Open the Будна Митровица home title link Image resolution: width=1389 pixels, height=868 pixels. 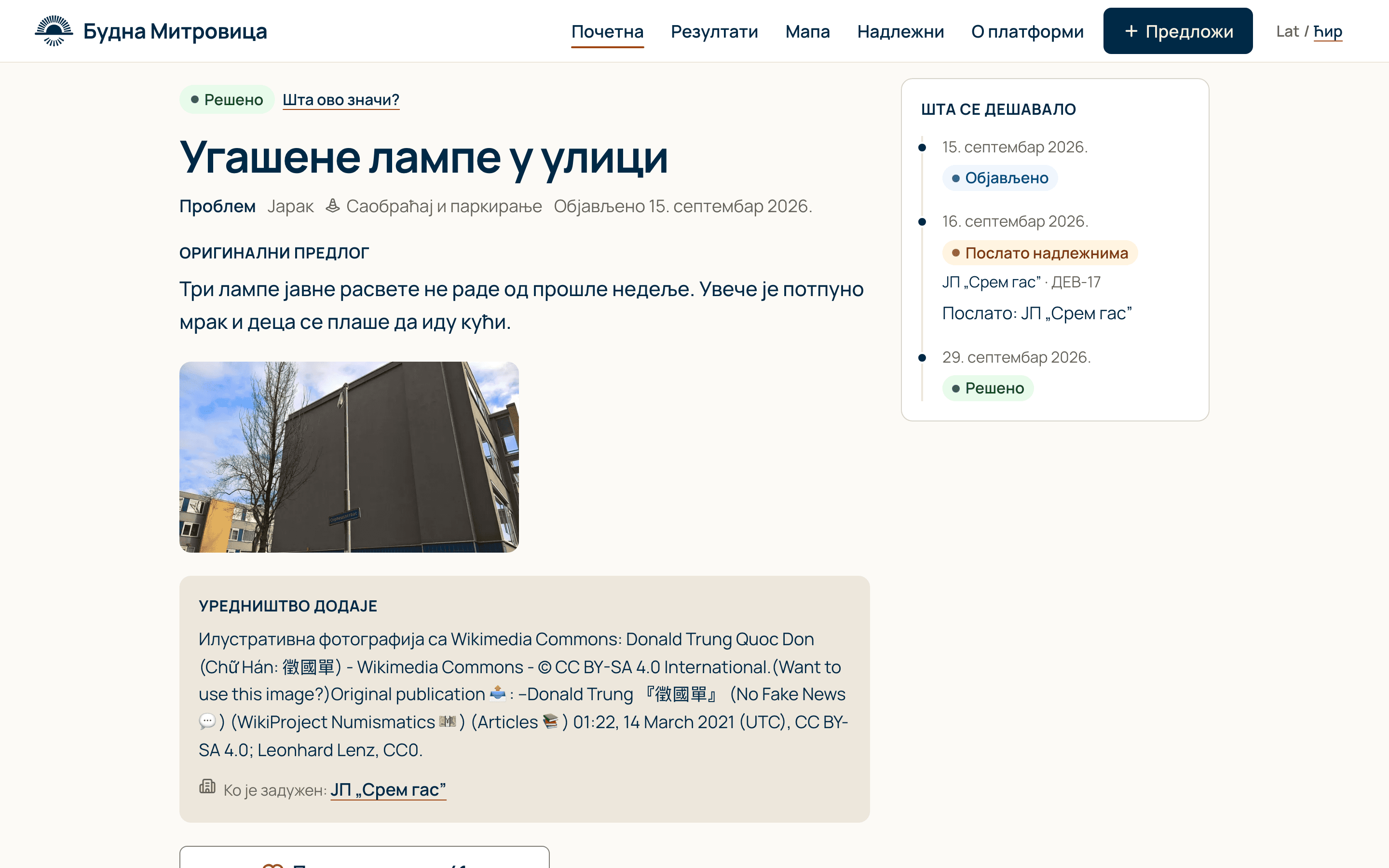[175, 31]
